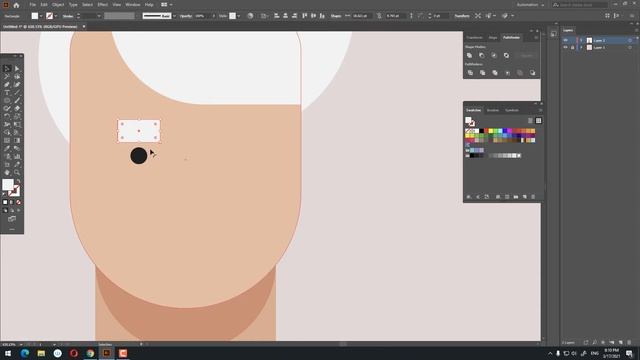Open the brush definition dropdown
640x360 pixels.
click(x=174, y=16)
